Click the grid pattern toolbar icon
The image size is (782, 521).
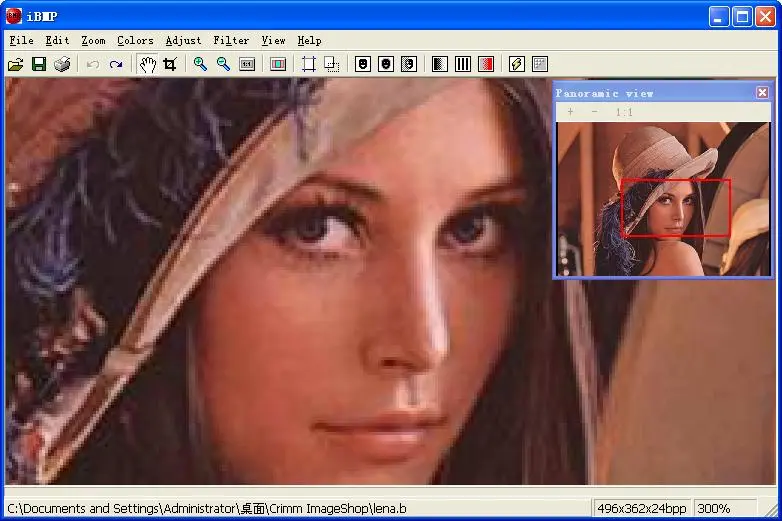click(540, 64)
